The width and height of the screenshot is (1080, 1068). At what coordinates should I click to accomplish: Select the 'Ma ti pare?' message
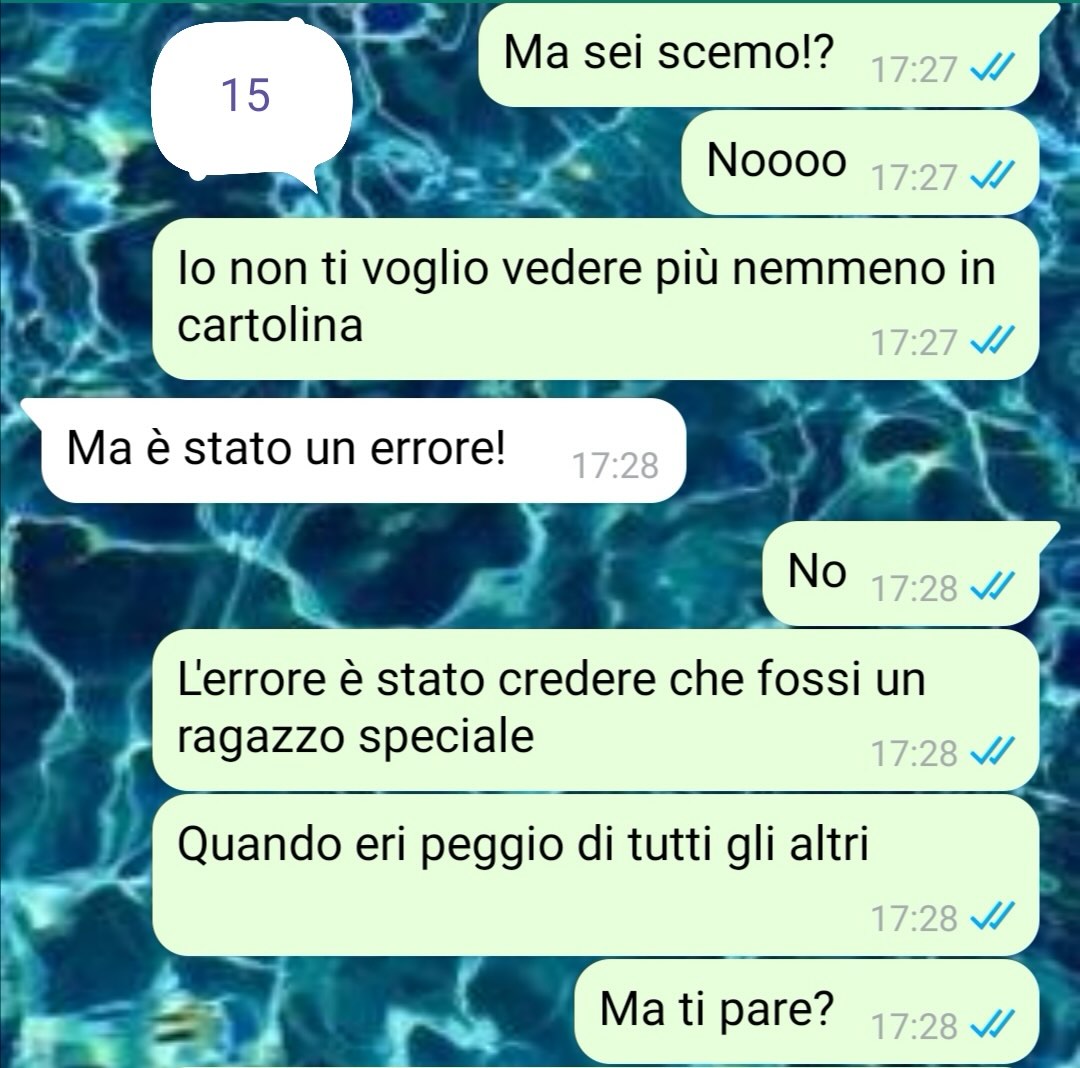806,1011
